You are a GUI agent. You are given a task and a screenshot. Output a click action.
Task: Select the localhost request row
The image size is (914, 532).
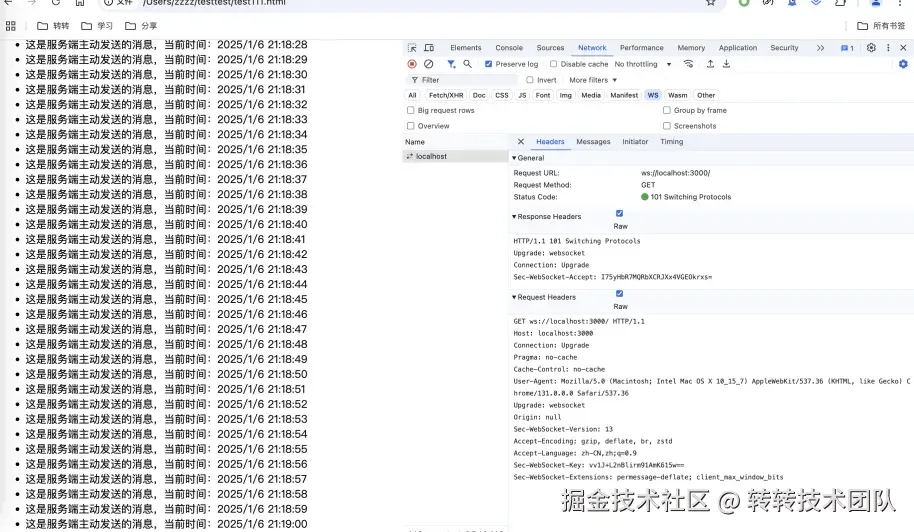coord(455,156)
